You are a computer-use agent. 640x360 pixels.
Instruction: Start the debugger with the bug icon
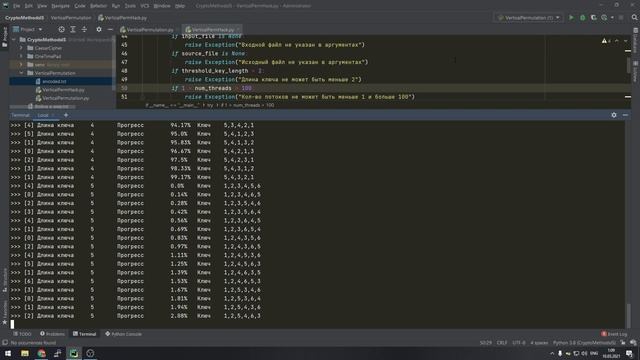582,18
